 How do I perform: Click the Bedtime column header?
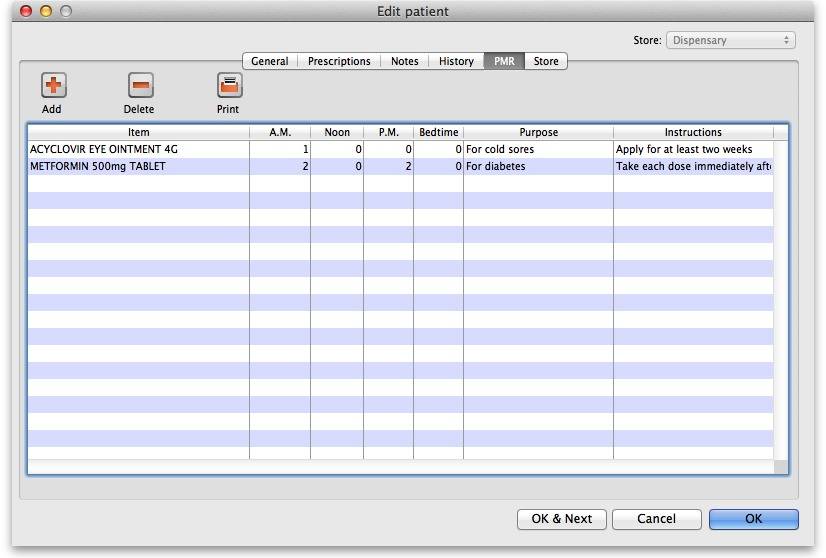click(438, 132)
